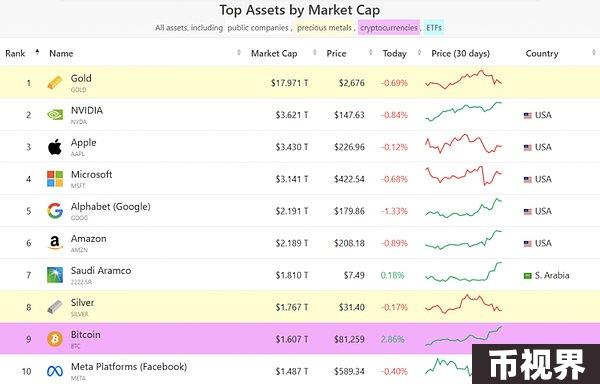Open the Silver asset link
600x384 pixels.
point(82,303)
